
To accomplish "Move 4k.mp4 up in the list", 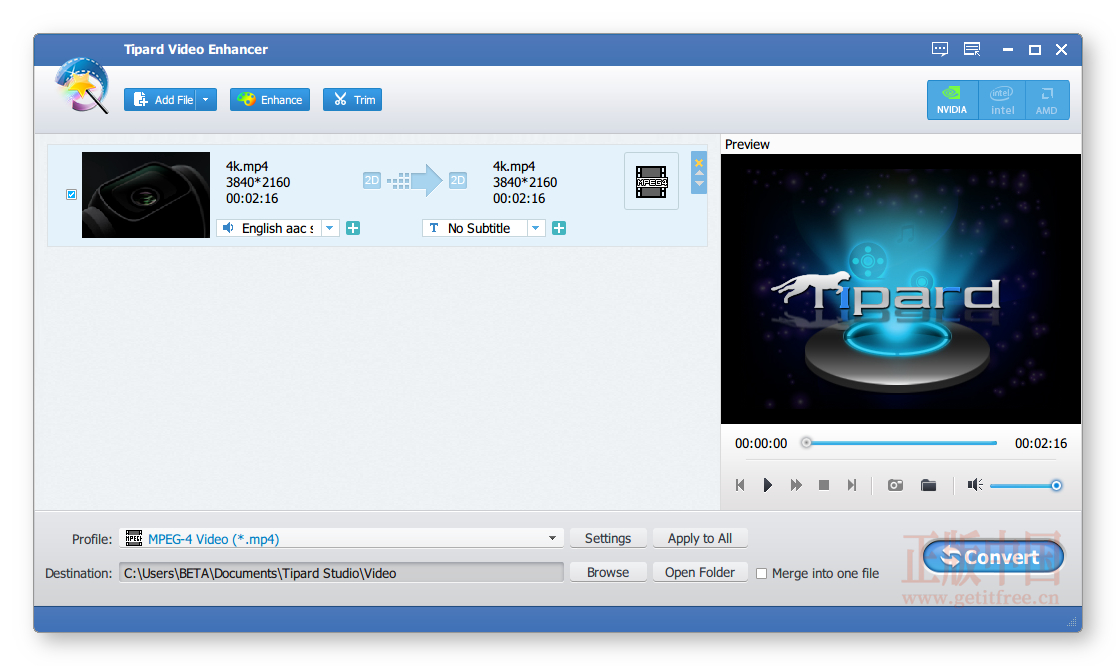I will pos(699,173).
